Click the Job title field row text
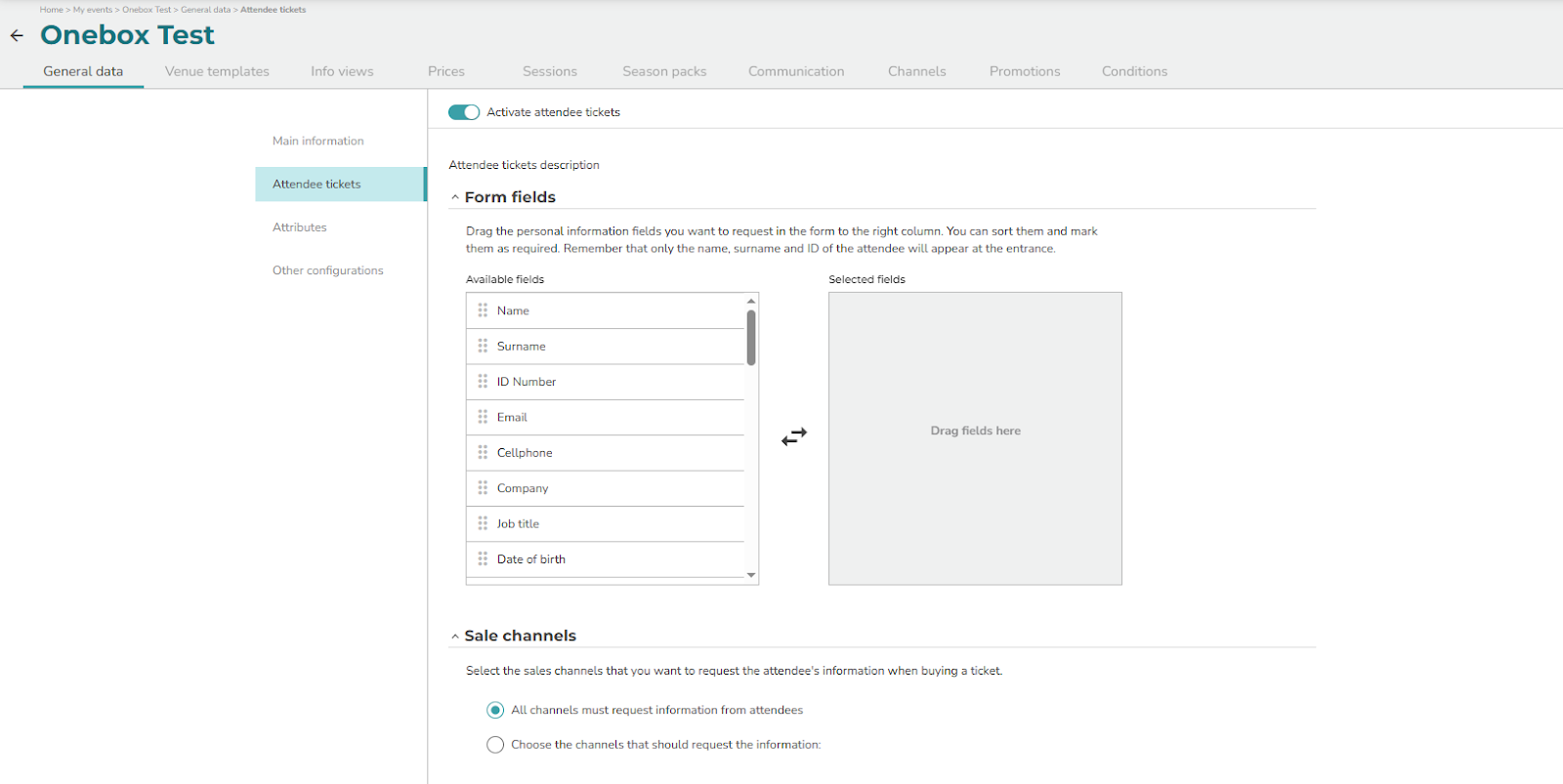This screenshot has height=784, width=1563. 518,524
